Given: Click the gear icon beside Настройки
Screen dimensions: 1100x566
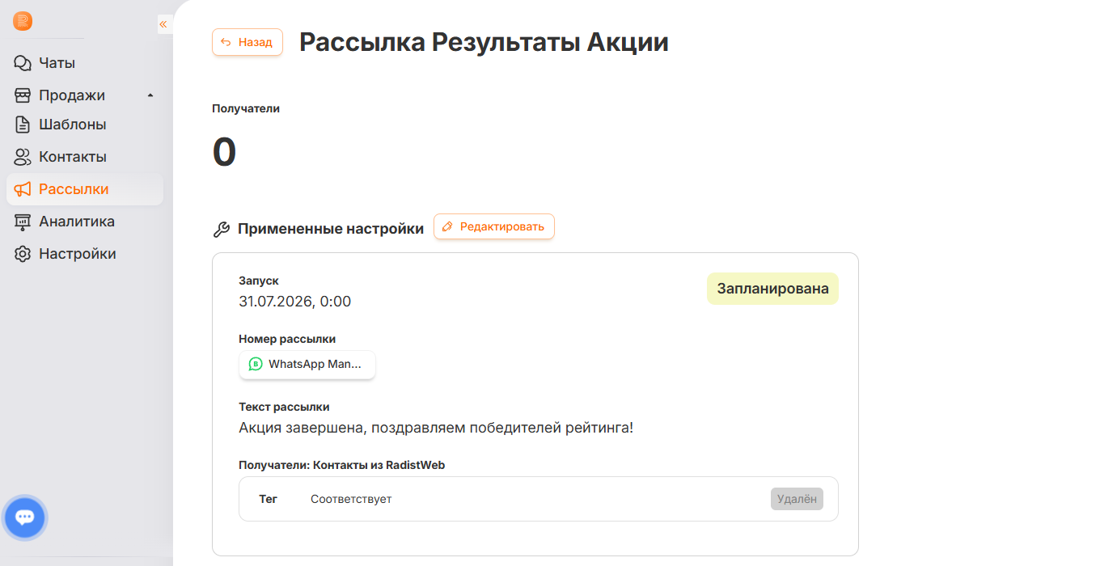Looking at the screenshot, I should (22, 254).
